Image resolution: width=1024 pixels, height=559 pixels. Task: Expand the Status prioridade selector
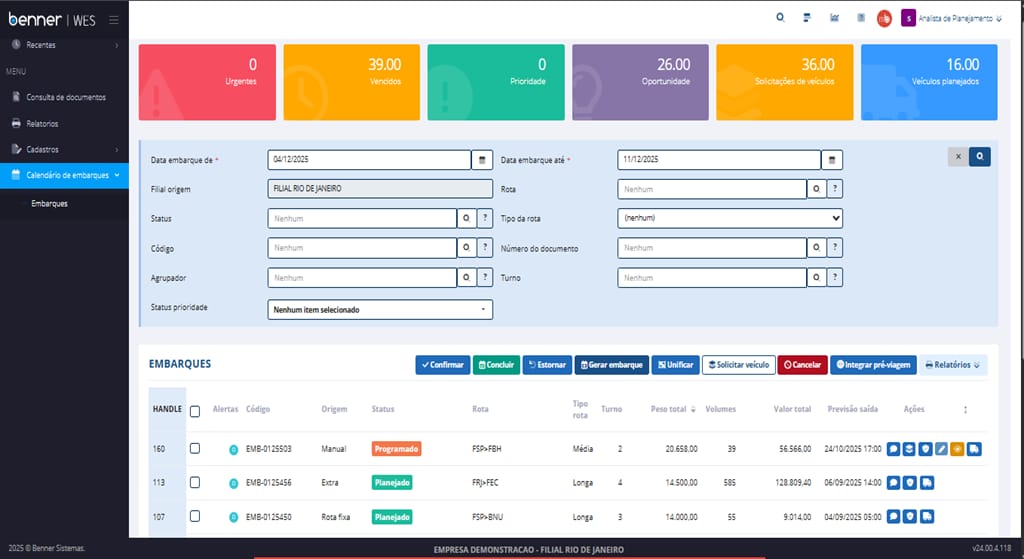[380, 310]
